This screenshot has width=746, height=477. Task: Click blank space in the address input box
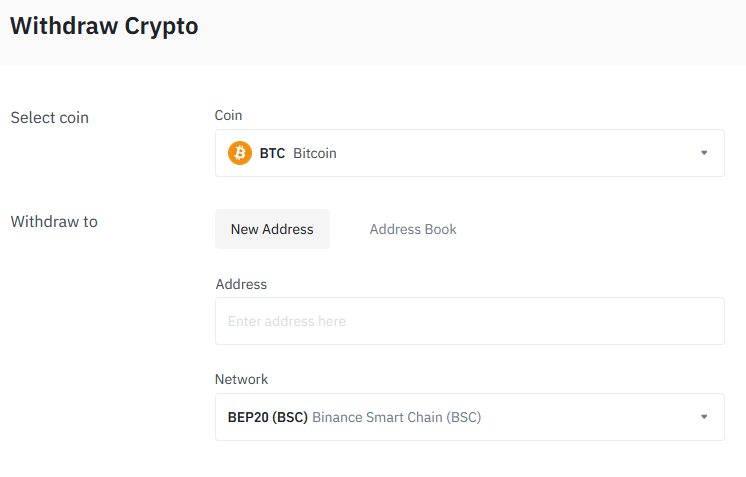[x=533, y=321]
